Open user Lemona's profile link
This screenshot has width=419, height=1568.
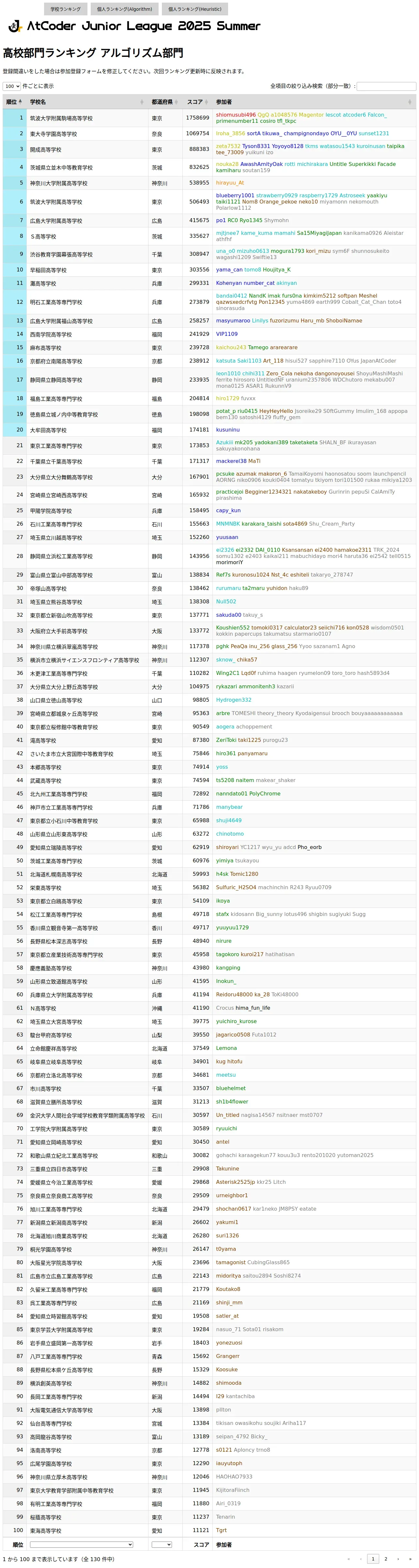[226, 1048]
